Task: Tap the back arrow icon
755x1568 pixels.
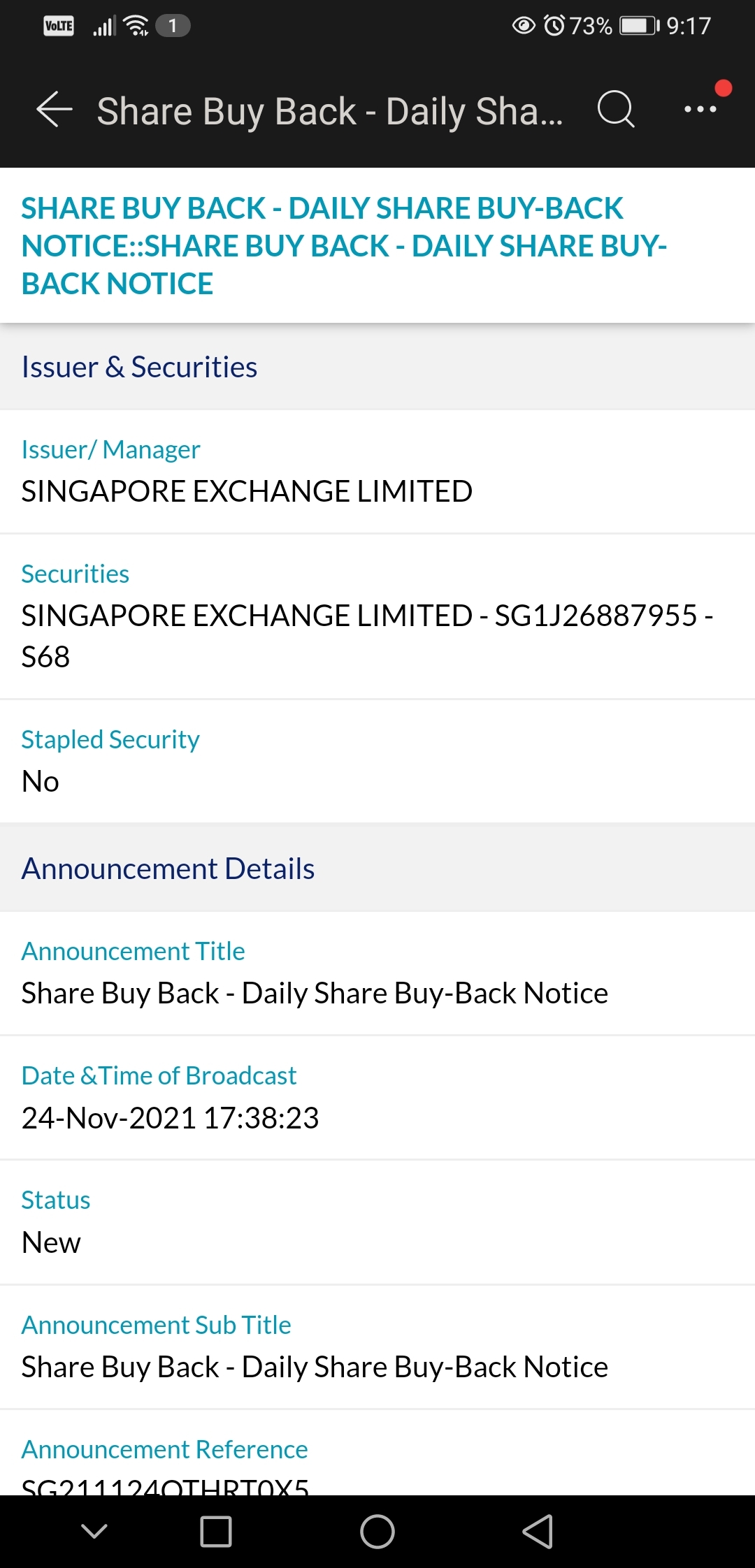Action: (x=55, y=110)
